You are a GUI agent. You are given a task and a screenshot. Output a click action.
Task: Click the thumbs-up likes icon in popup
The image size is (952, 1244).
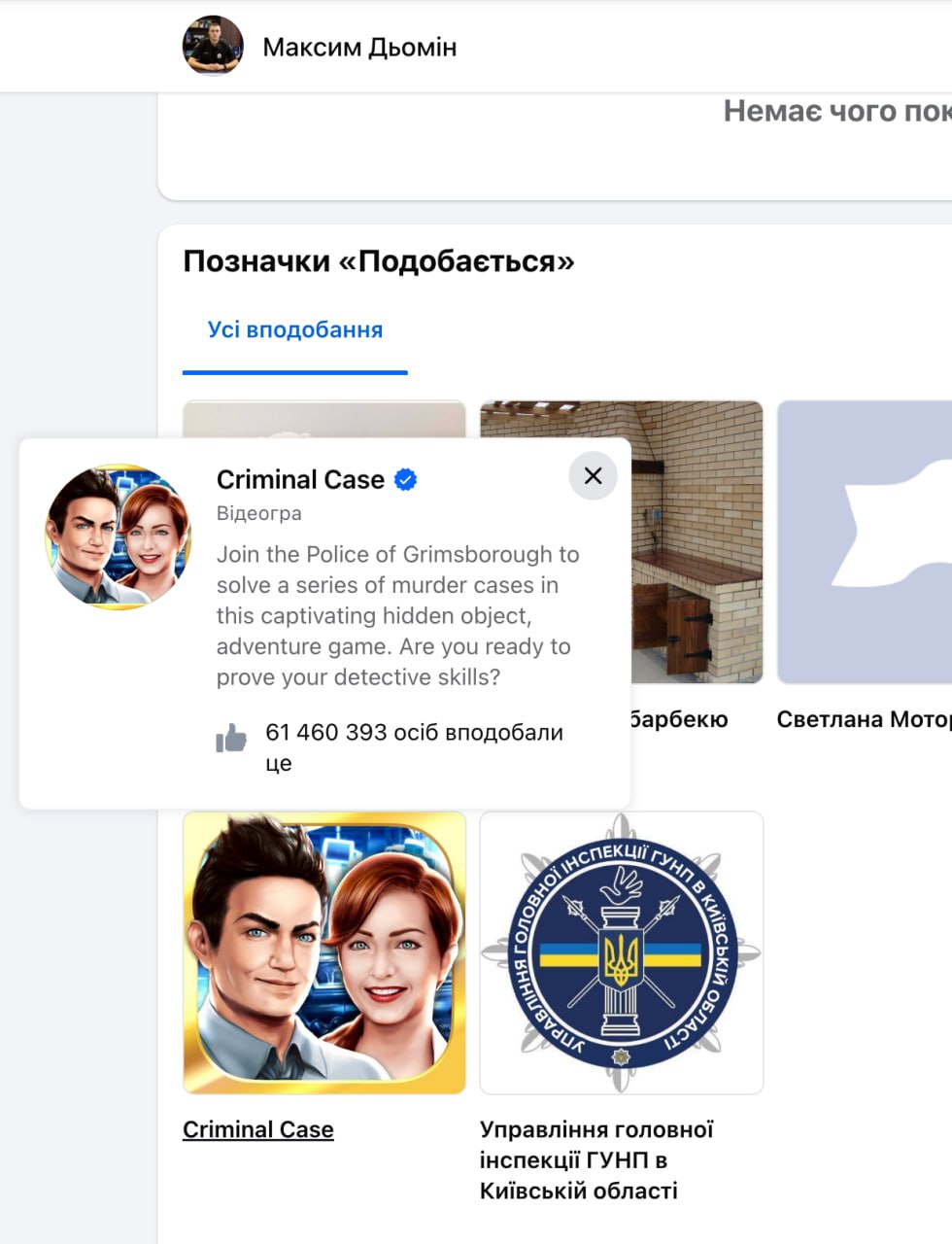point(231,738)
